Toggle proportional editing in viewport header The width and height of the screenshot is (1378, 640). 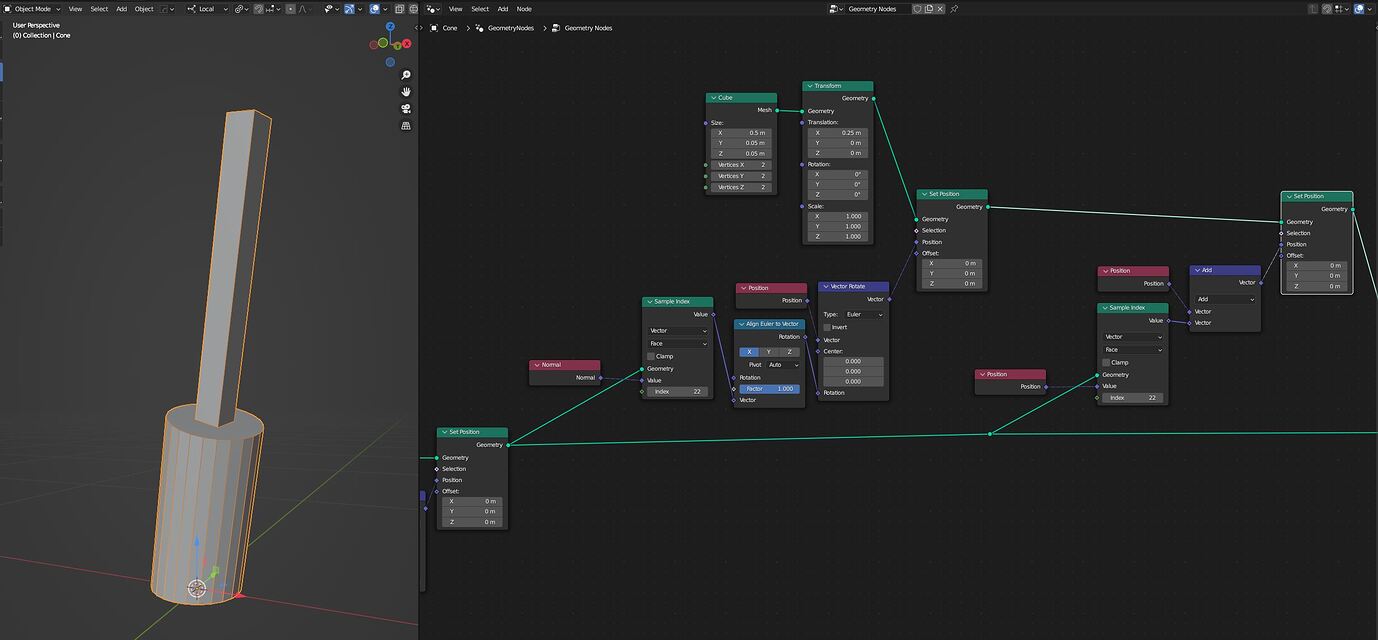click(x=290, y=9)
